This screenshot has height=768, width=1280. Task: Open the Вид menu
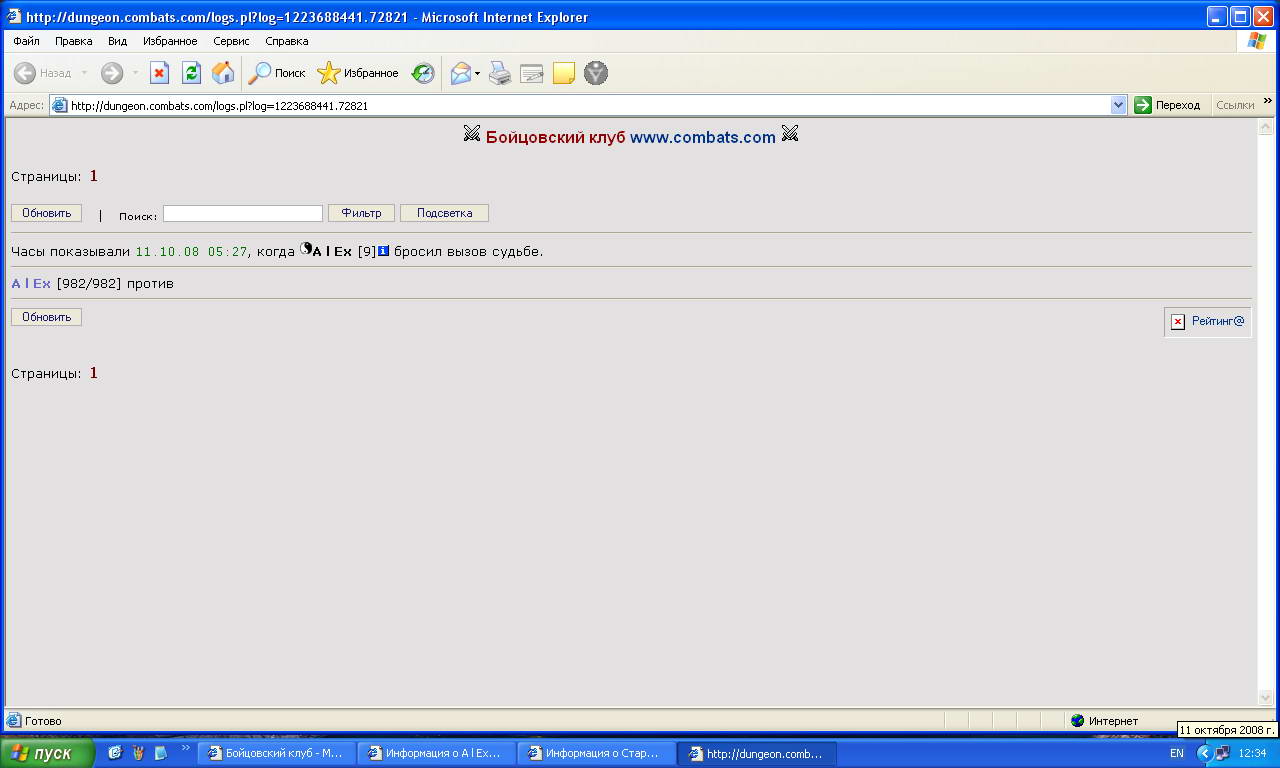click(117, 41)
